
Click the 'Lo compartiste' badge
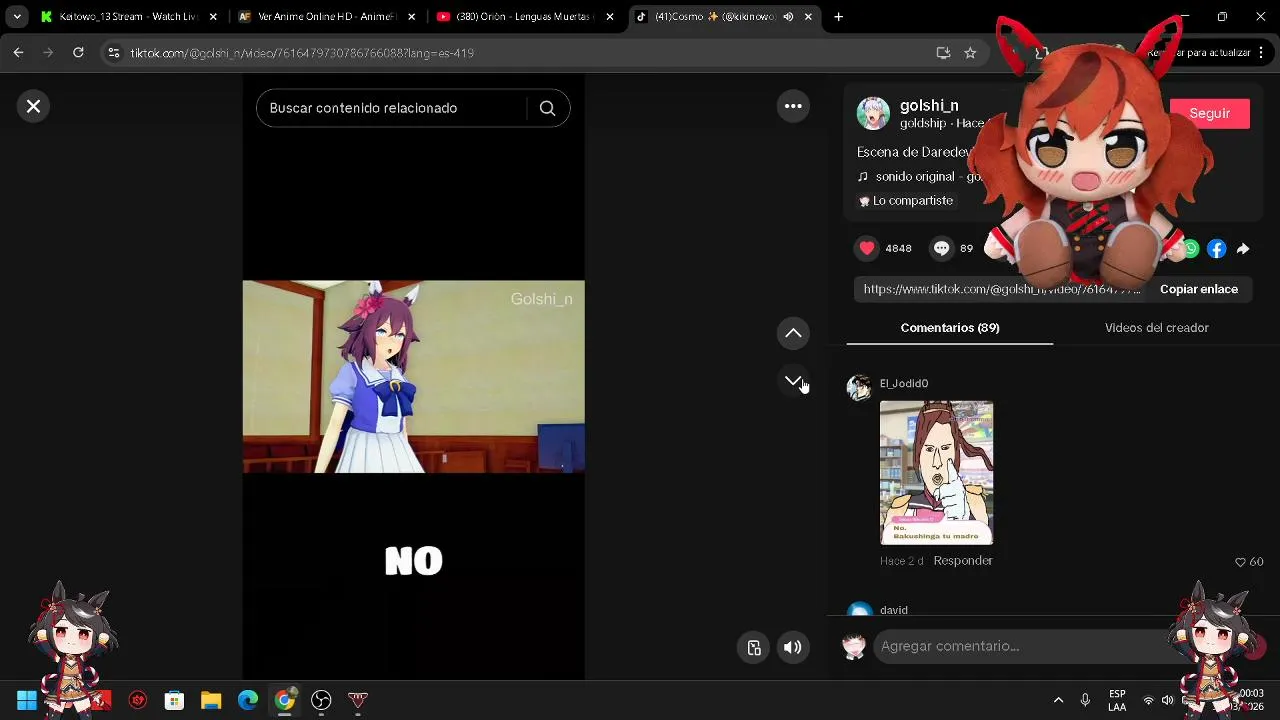[x=906, y=200]
